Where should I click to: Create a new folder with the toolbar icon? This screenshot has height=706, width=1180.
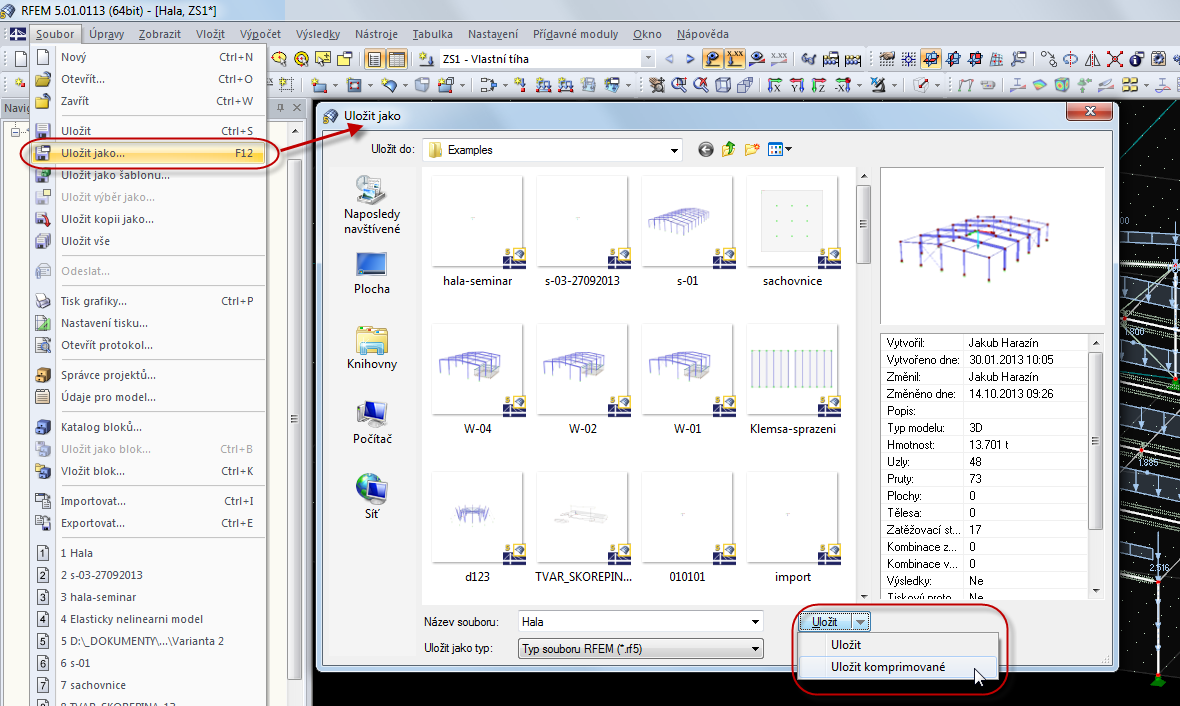click(x=752, y=150)
